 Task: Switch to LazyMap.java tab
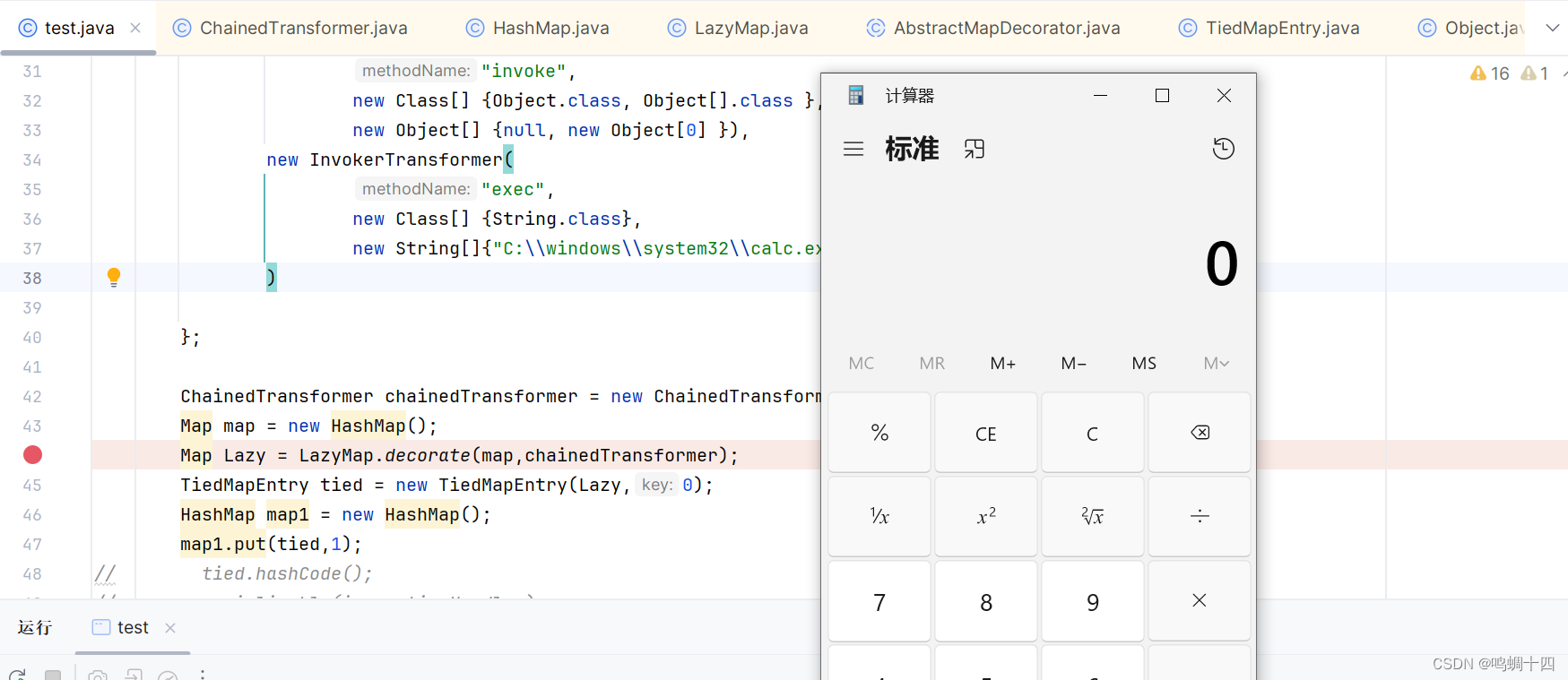pyautogui.click(x=738, y=28)
